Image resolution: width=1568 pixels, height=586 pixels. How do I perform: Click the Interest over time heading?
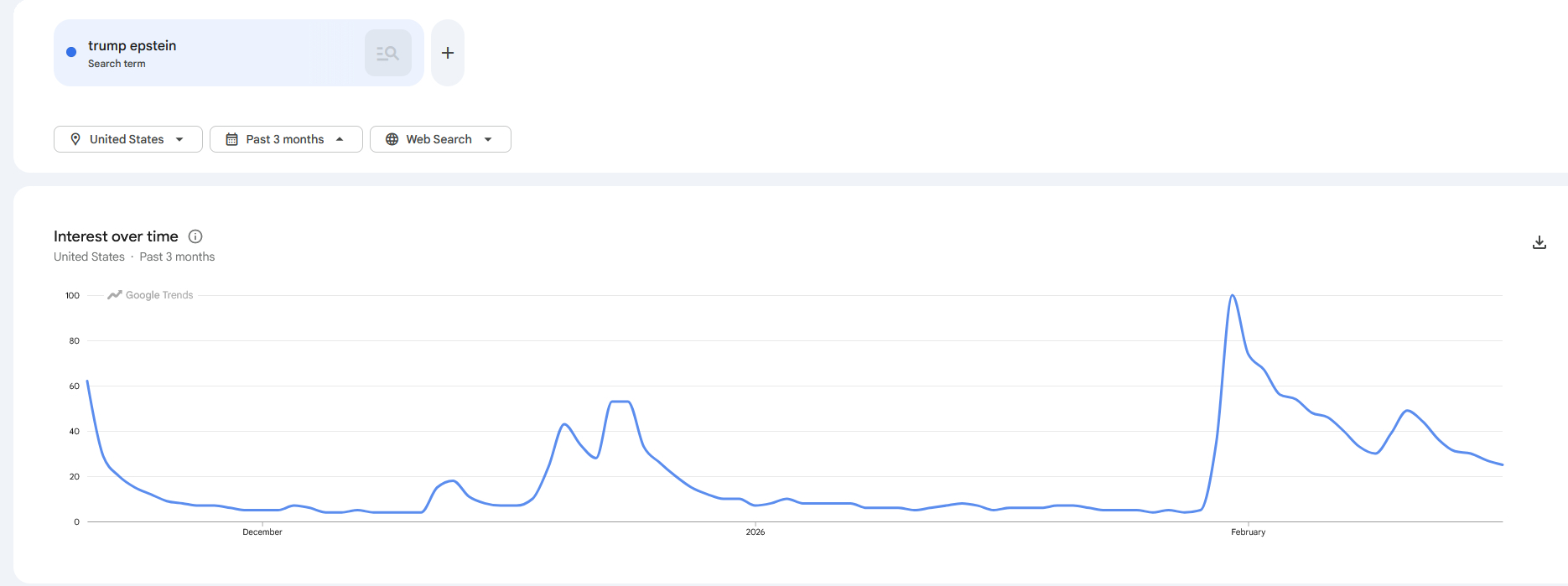point(116,236)
